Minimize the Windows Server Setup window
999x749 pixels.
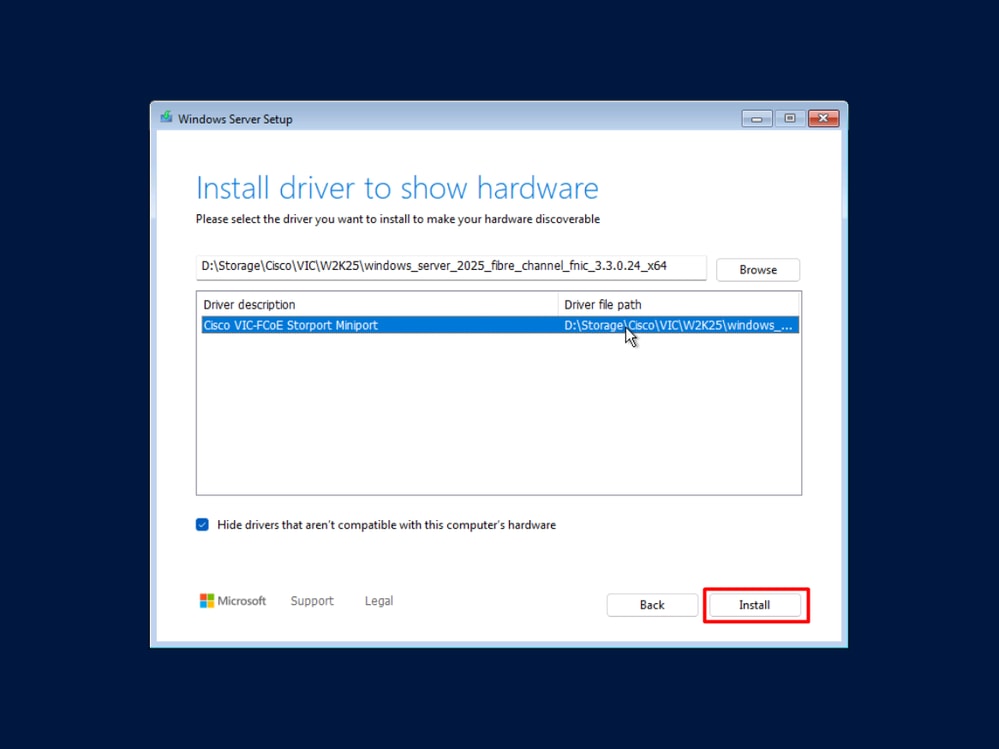(x=756, y=117)
